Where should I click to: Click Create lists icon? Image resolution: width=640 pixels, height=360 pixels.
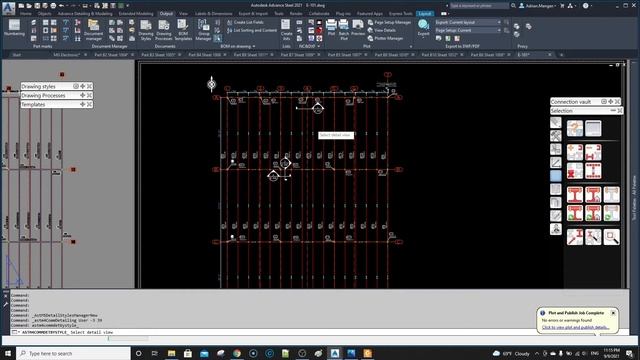287,30
